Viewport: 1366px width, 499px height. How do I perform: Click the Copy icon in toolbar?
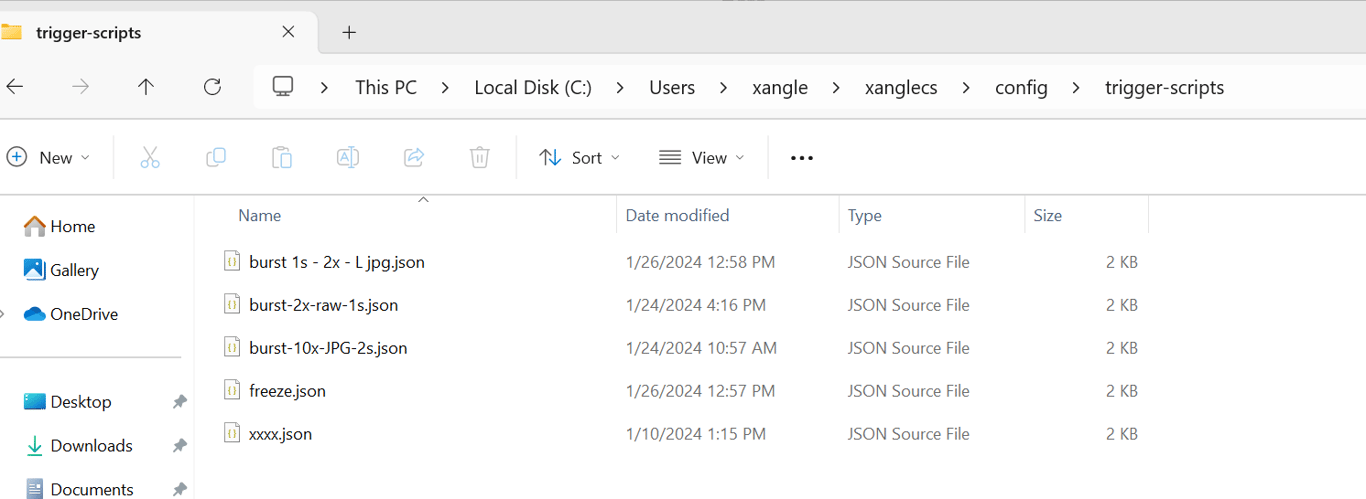click(215, 157)
